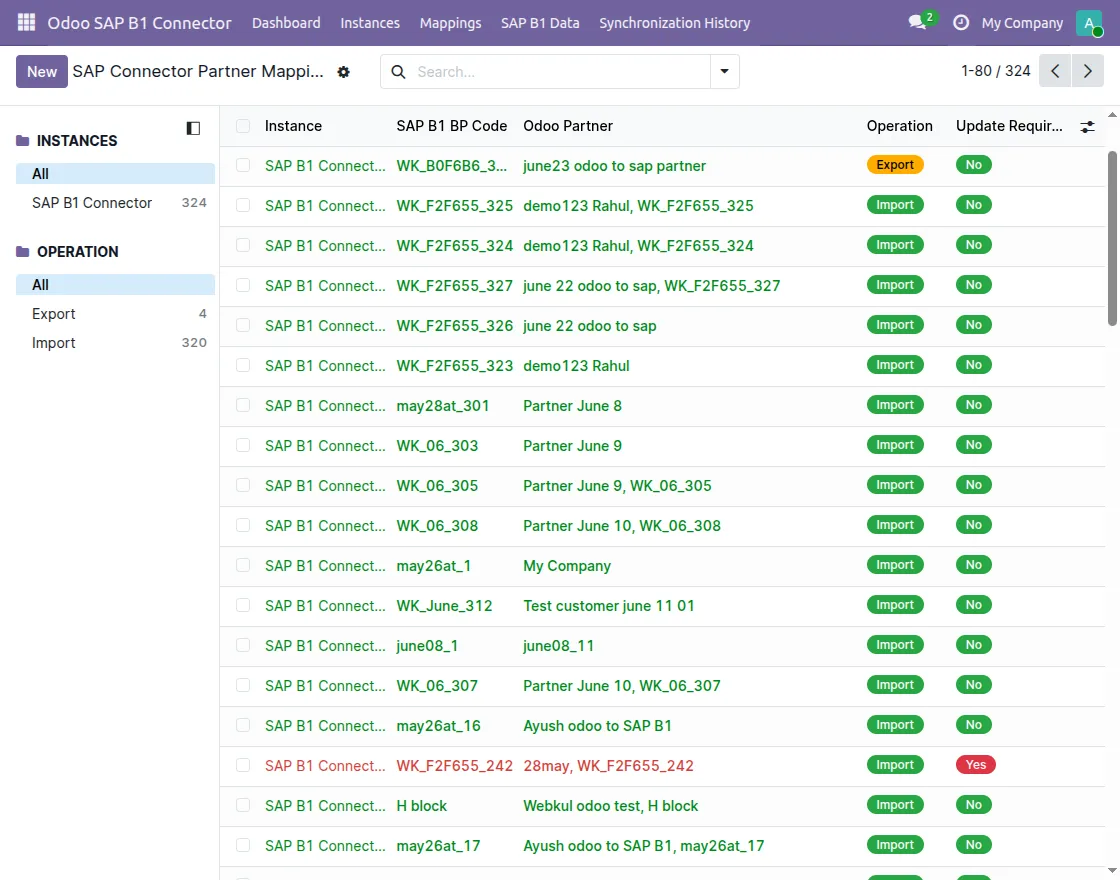Open record 'Test customer june 11 01'
This screenshot has height=880, width=1120.
pyautogui.click(x=609, y=606)
